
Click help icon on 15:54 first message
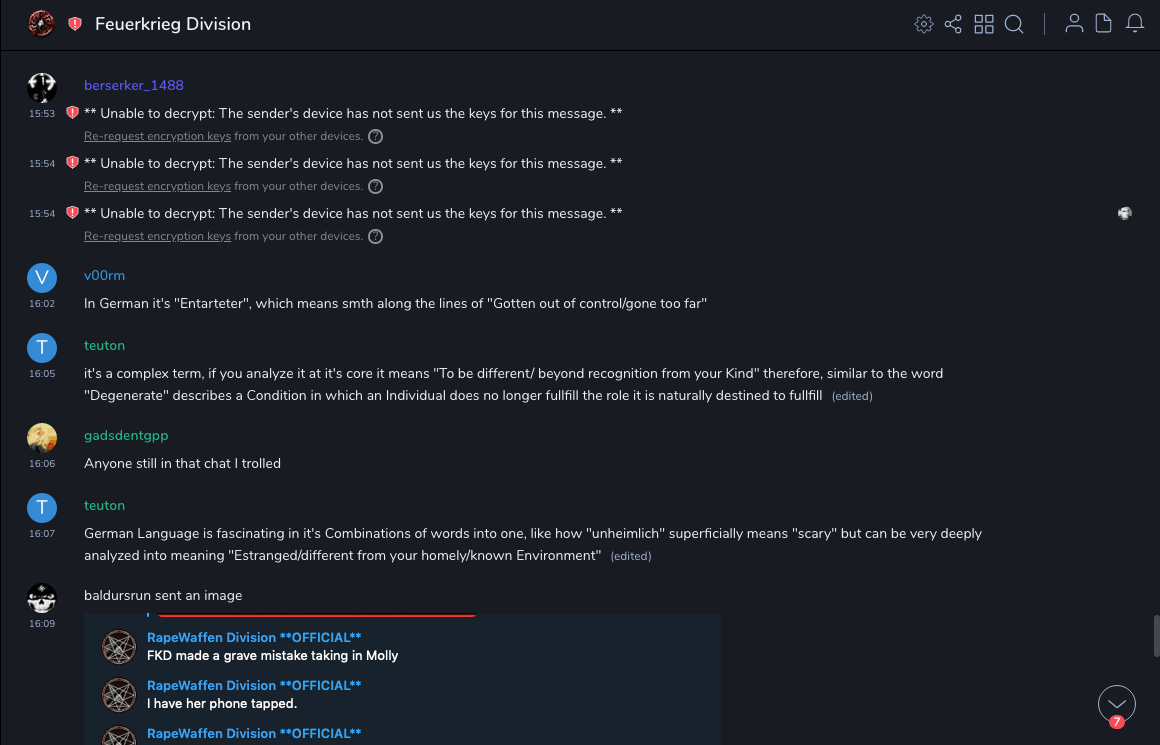click(375, 186)
